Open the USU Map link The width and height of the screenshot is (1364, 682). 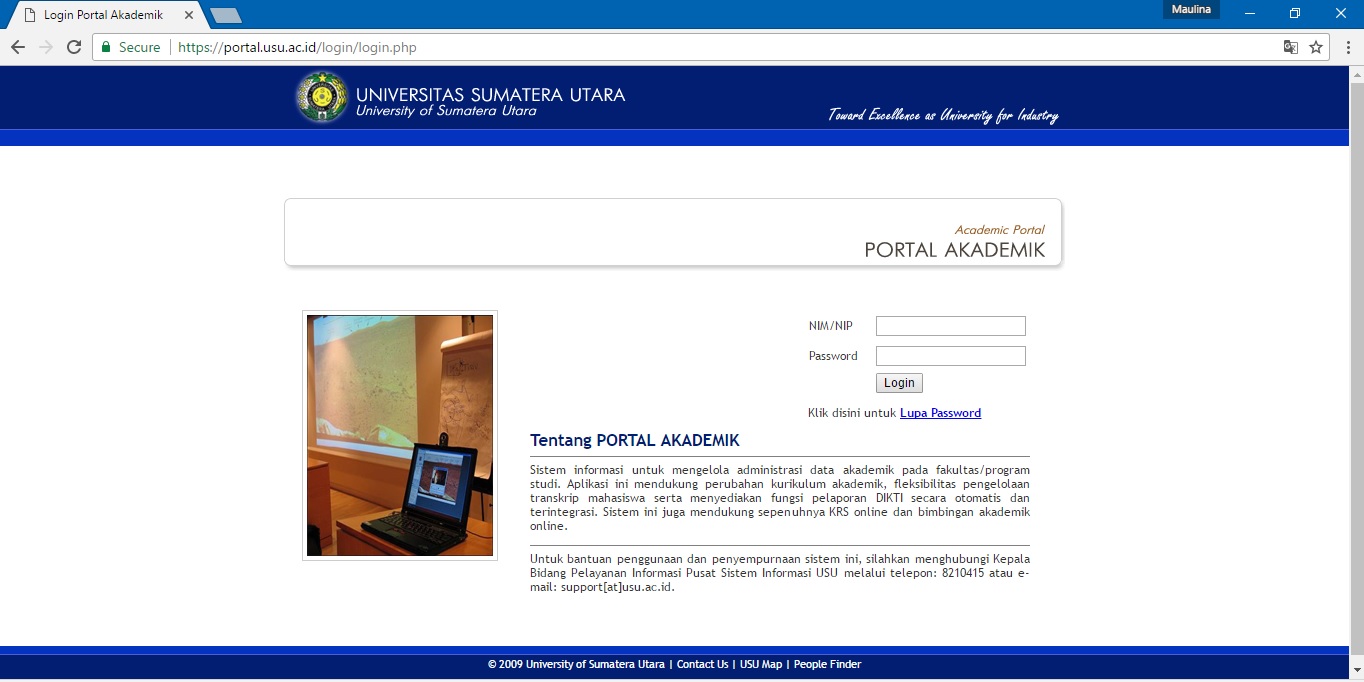coord(761,664)
